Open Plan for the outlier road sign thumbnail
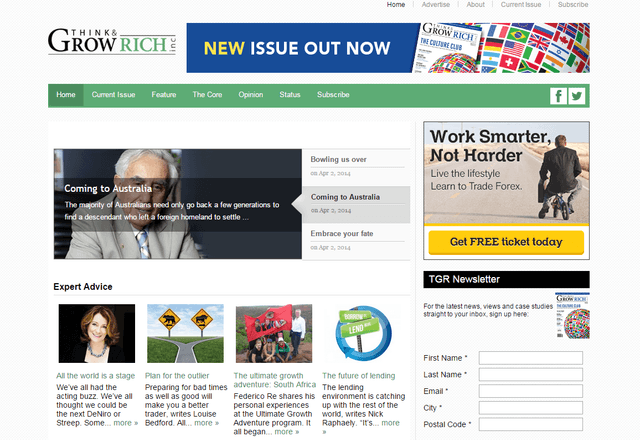The image size is (640, 440). [x=185, y=333]
